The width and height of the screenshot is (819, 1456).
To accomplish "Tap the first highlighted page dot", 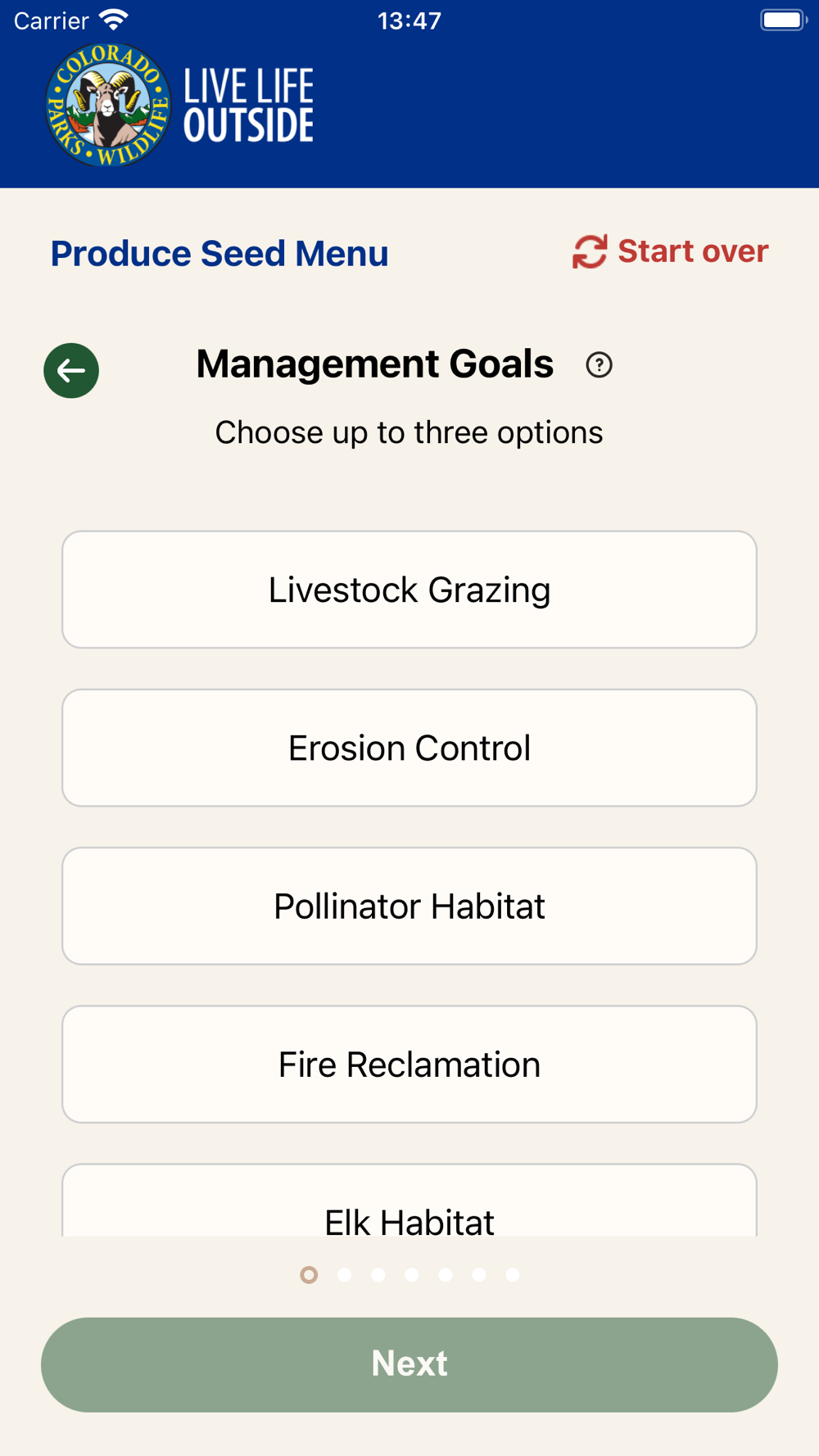I will tap(309, 1275).
